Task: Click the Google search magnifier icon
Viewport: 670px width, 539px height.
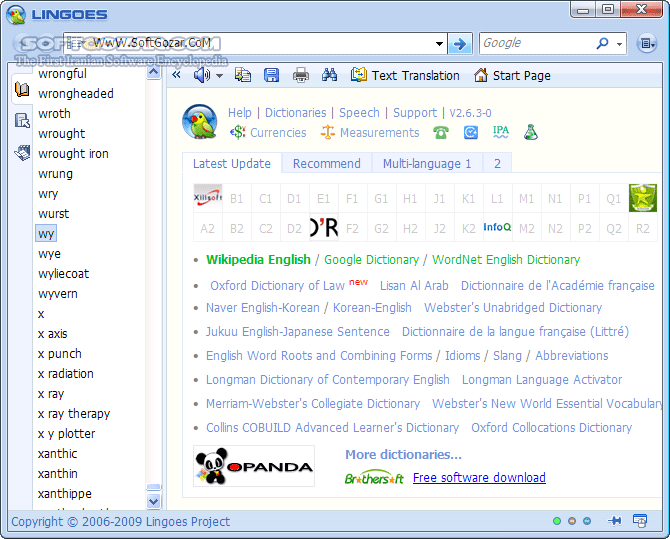Action: coord(602,43)
